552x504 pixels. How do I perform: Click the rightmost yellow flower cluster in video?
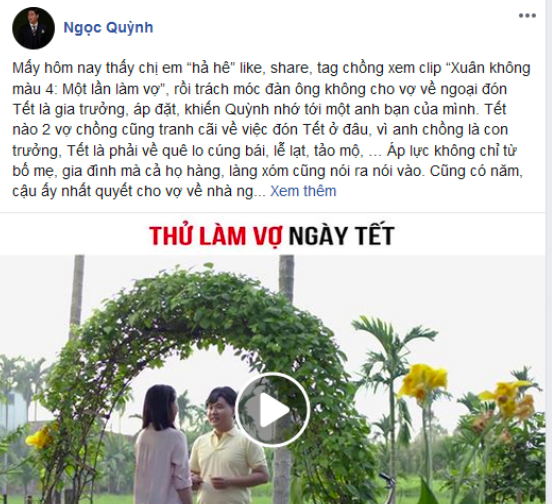click(x=507, y=398)
